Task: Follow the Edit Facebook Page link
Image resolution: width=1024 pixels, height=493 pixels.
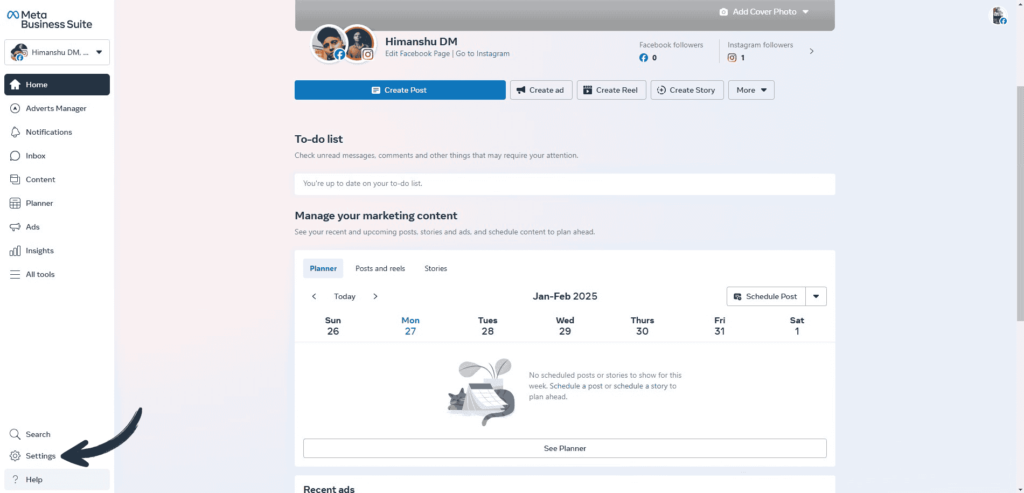Action: click(417, 54)
